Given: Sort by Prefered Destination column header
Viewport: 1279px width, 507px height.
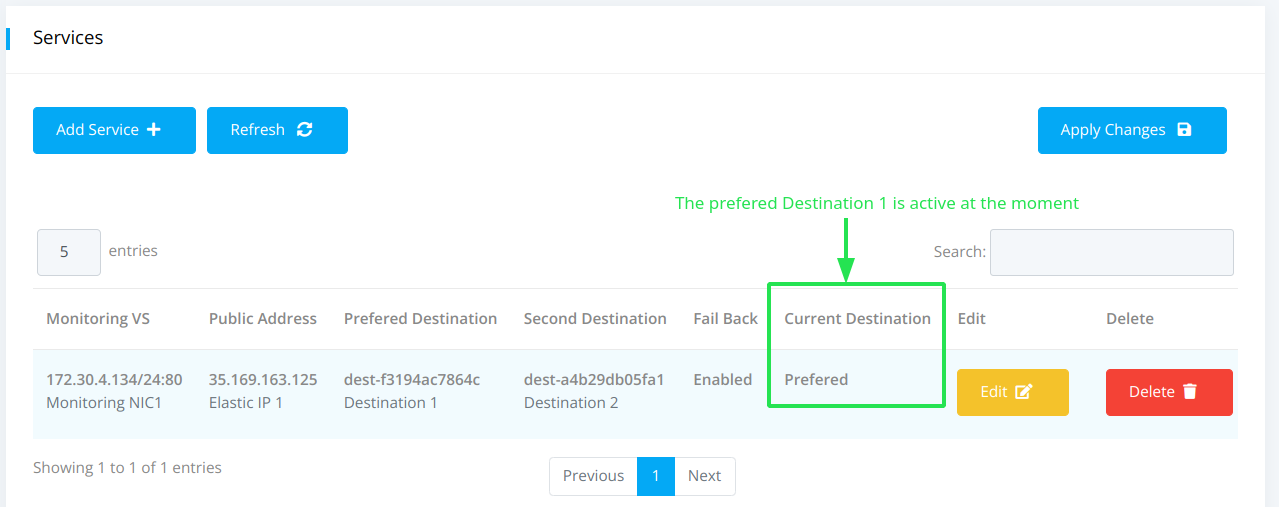Looking at the screenshot, I should point(420,319).
